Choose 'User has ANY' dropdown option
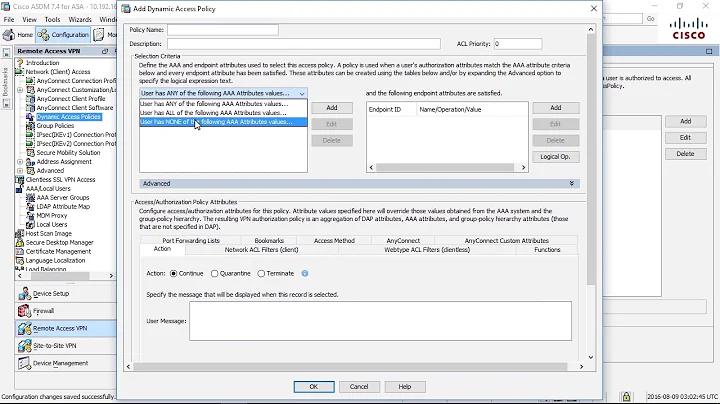720x404 pixels. [223, 104]
